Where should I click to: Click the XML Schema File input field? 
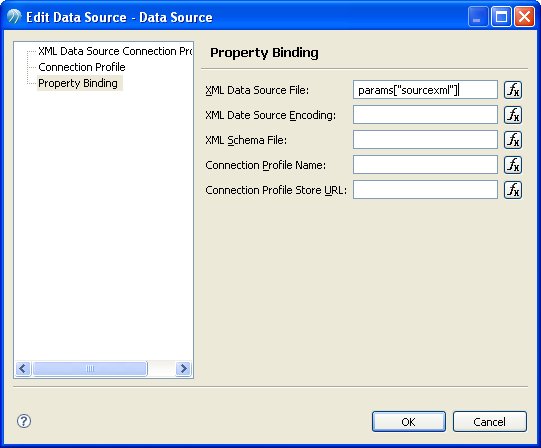tap(425, 140)
